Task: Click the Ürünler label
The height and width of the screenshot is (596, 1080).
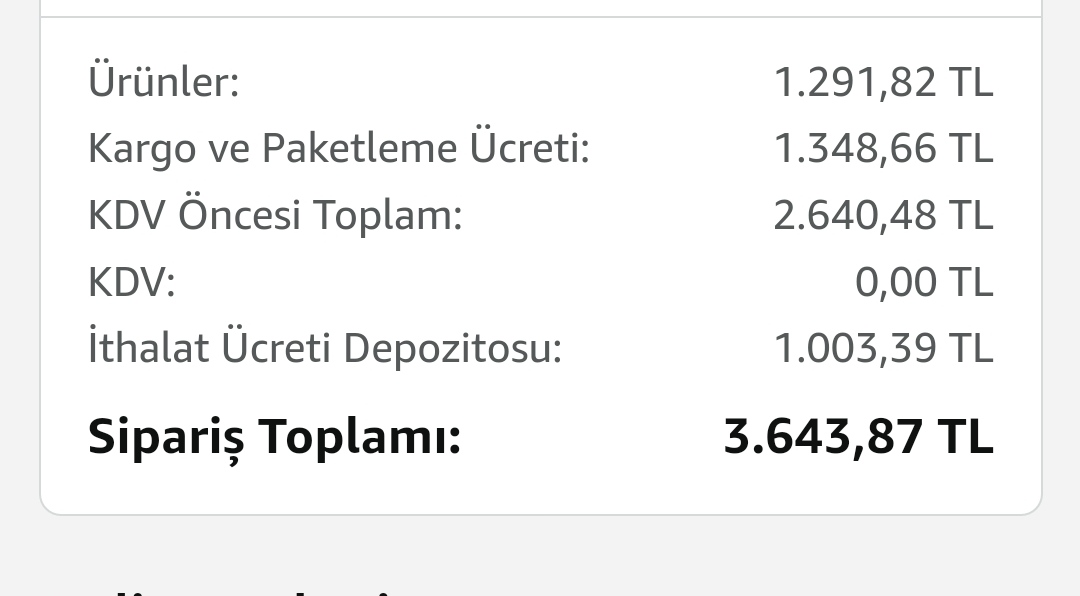Action: [164, 82]
